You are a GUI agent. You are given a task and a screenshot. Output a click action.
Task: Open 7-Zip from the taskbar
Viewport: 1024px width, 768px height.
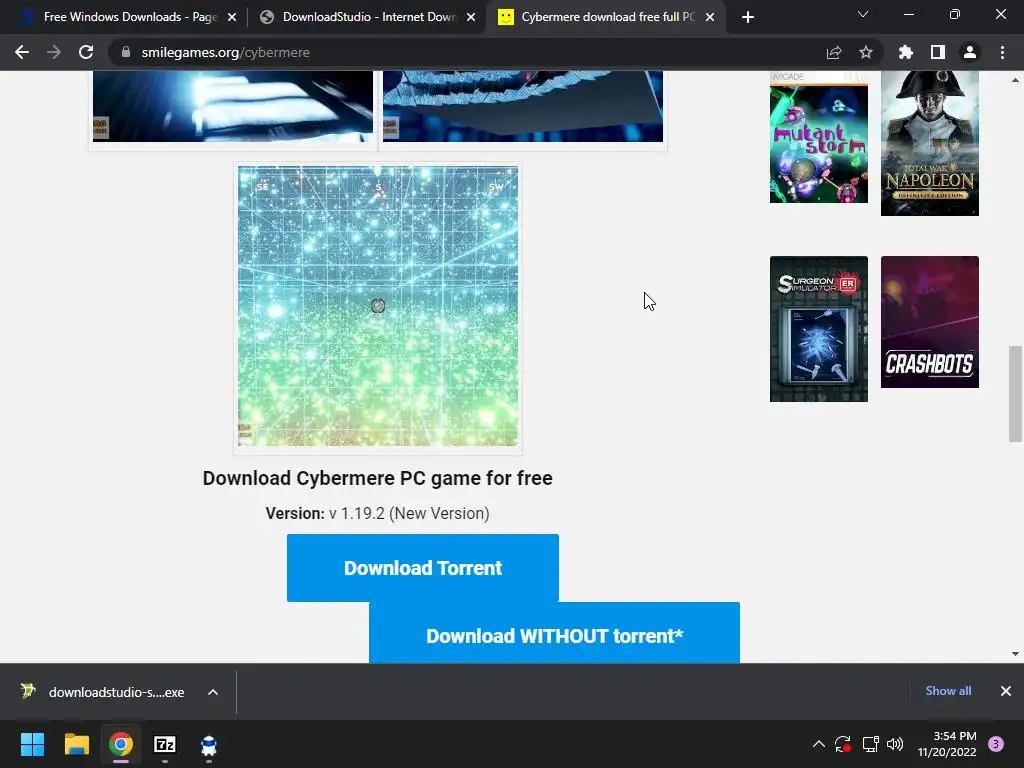(x=165, y=744)
